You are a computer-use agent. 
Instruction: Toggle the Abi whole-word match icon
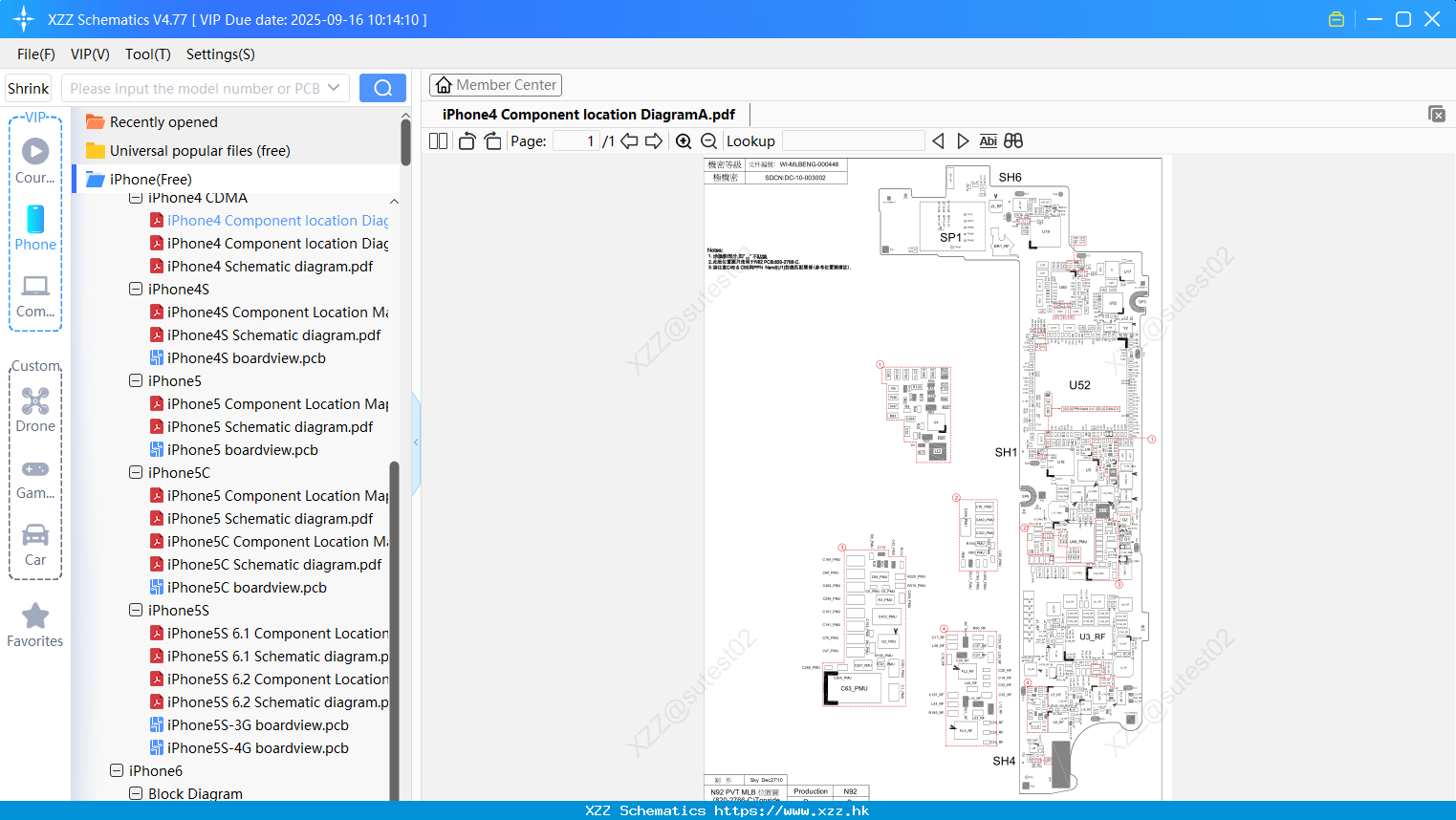pos(988,141)
